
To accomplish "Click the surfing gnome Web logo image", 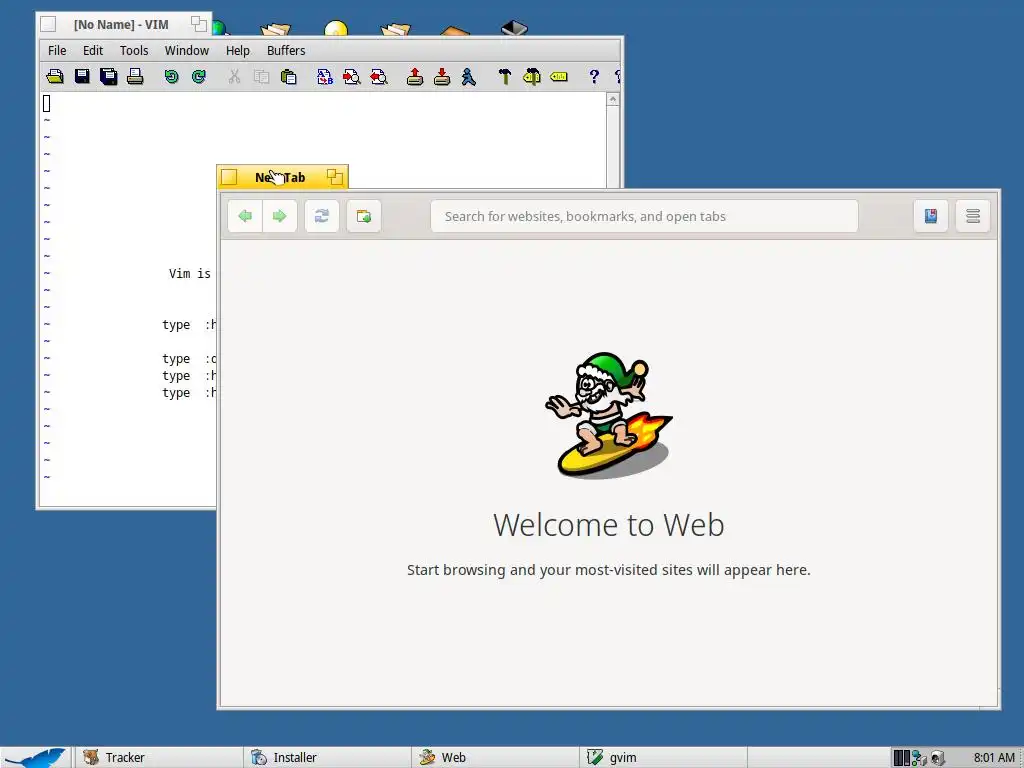I will (x=609, y=415).
